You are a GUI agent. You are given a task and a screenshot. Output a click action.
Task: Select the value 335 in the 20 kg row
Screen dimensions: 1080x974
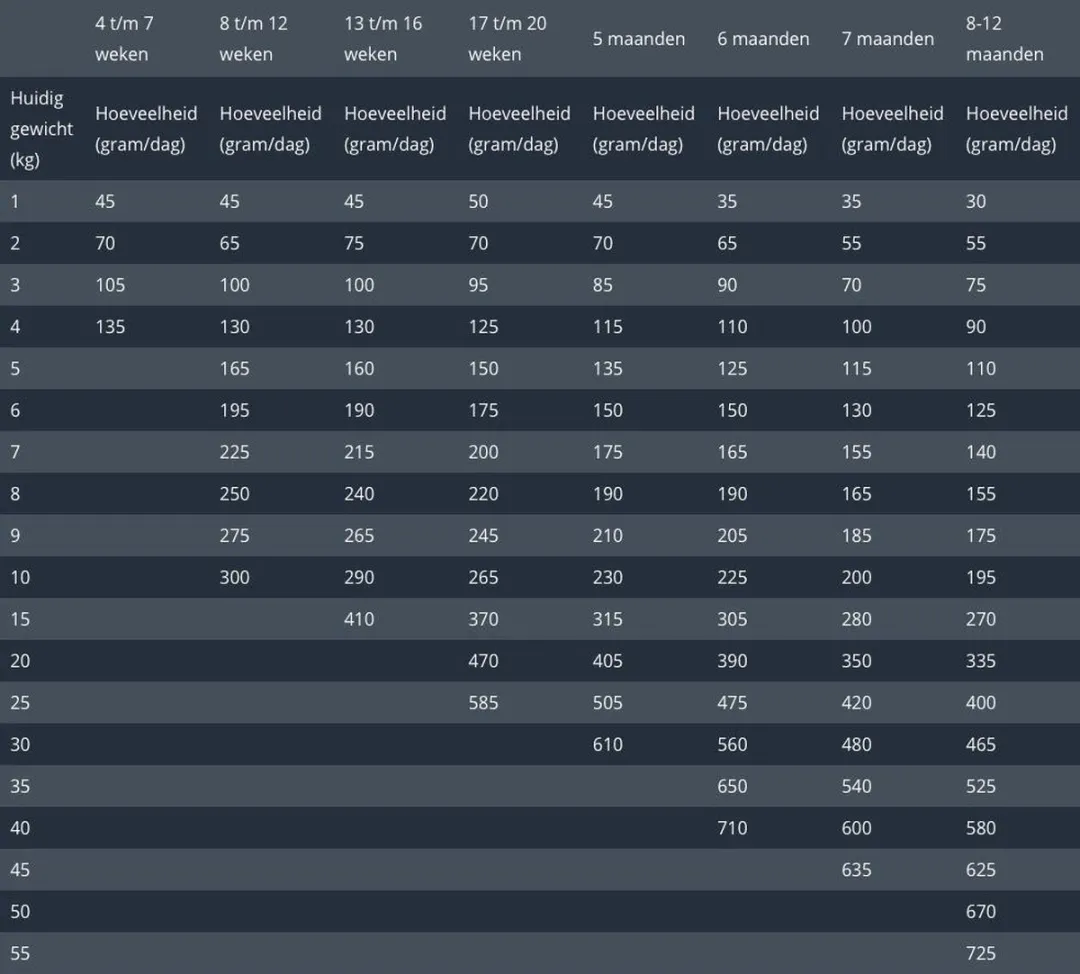click(981, 661)
